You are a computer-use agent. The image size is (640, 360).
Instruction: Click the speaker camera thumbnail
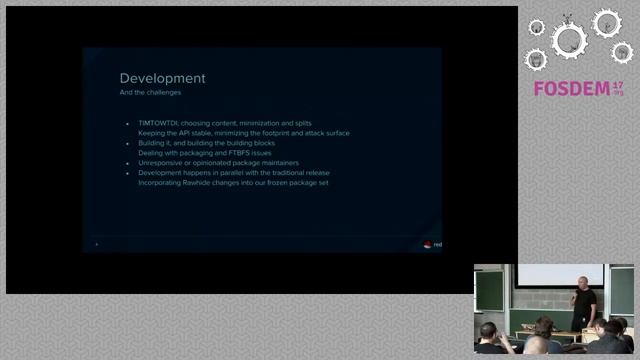point(554,309)
